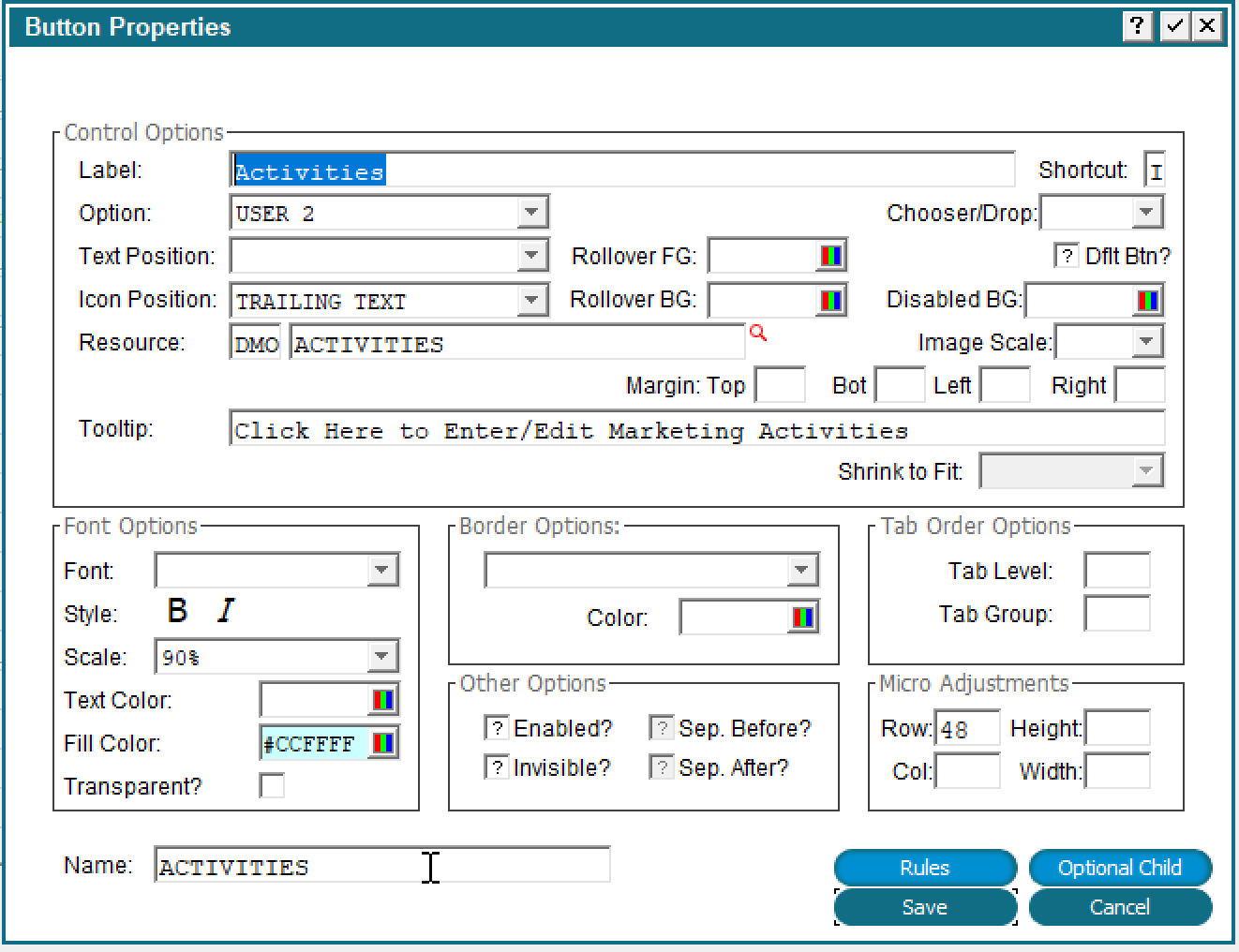Toggle the Invisible? checkbox
Viewport: 1239px width, 952px height.
coord(497,767)
